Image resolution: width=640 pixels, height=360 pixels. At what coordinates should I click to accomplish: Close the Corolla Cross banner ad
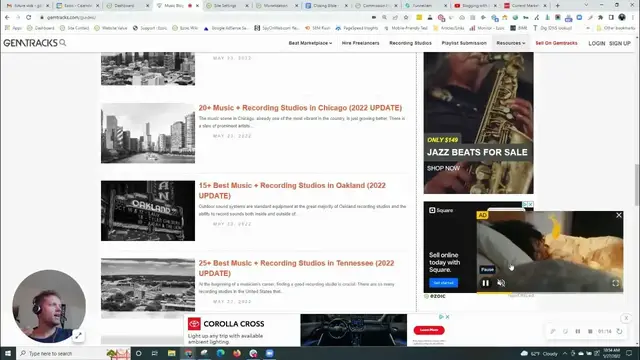pyautogui.click(x=447, y=317)
